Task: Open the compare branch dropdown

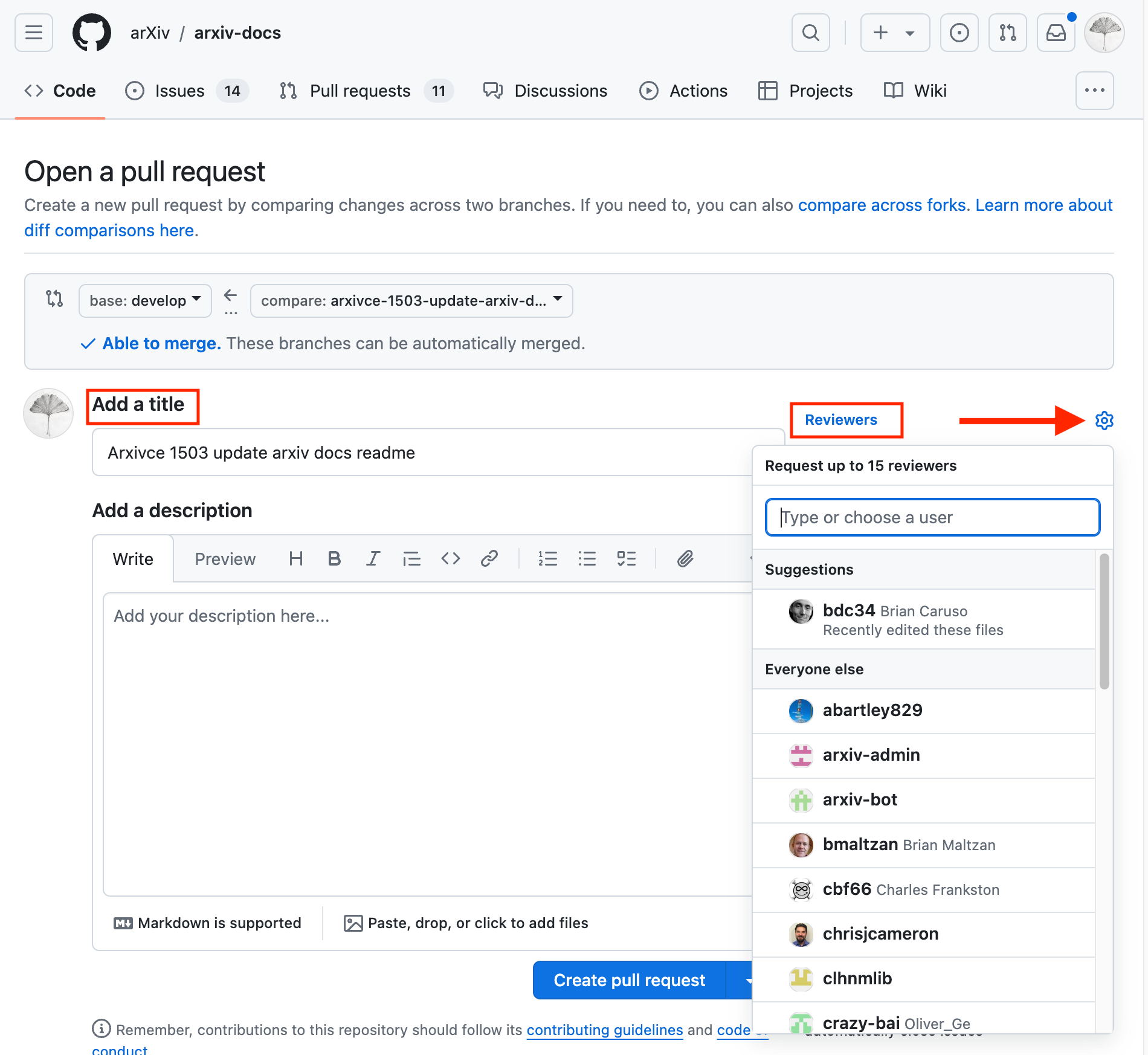Action: point(411,300)
